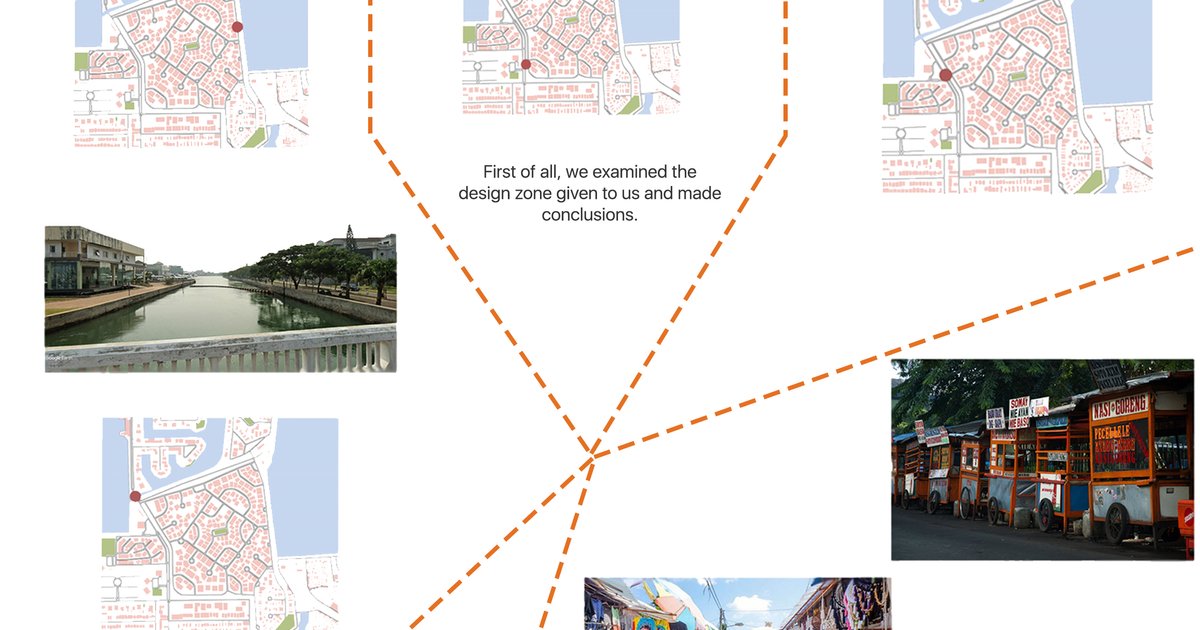Click the red marker on the top-left map
This screenshot has width=1200, height=630.
coord(237,28)
